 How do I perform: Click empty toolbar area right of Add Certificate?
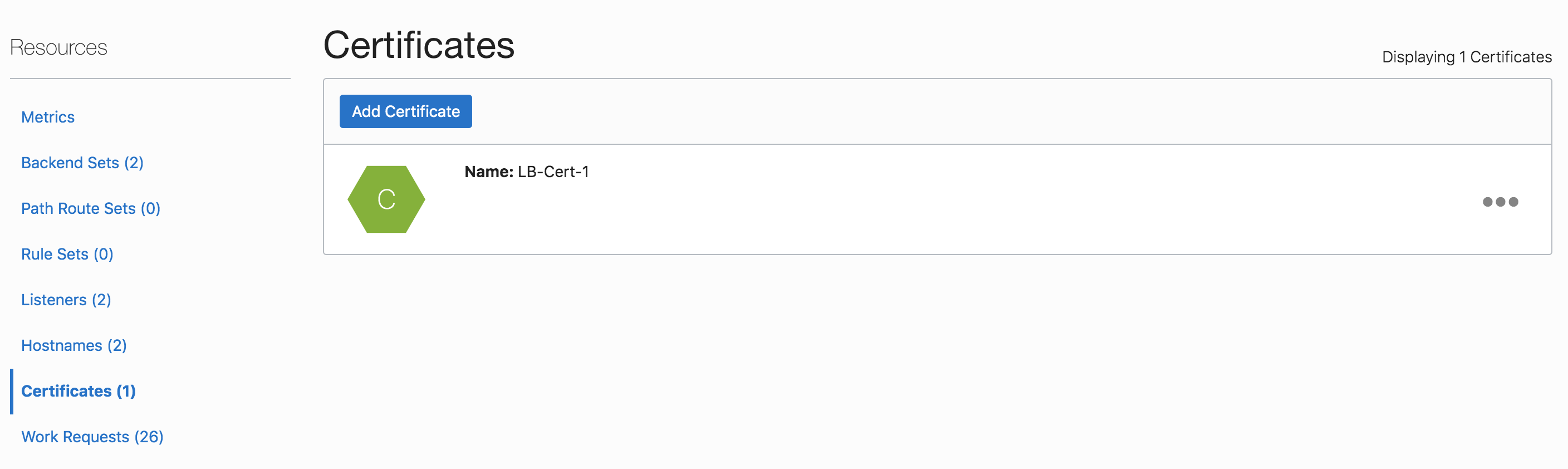tap(974, 111)
